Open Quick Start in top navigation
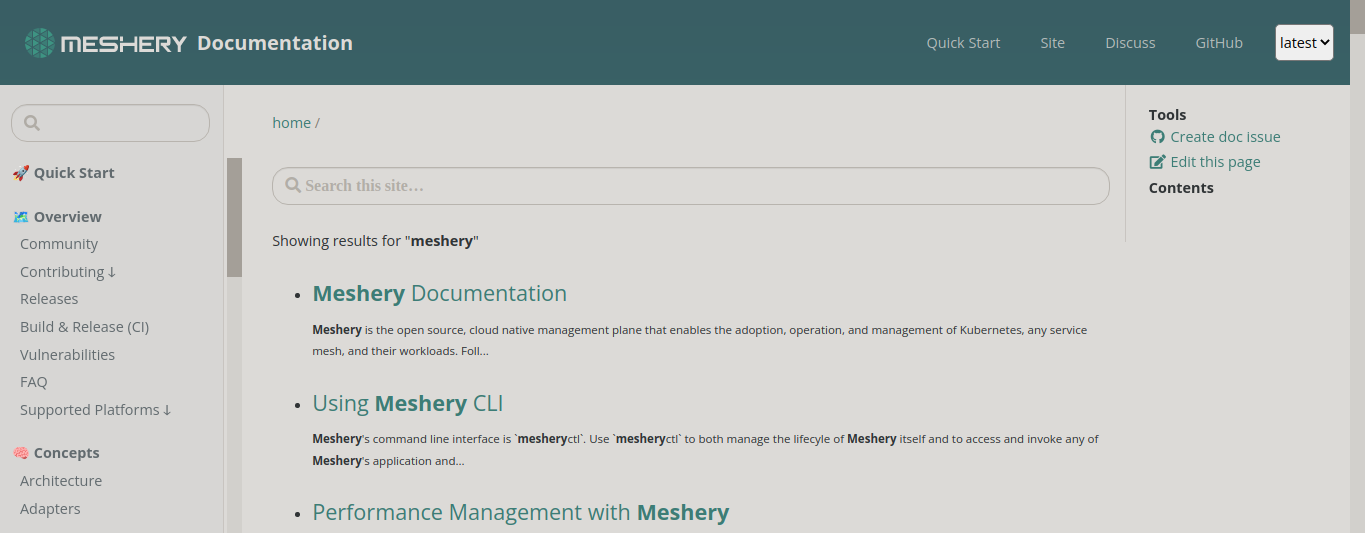This screenshot has height=533, width=1365. (963, 43)
